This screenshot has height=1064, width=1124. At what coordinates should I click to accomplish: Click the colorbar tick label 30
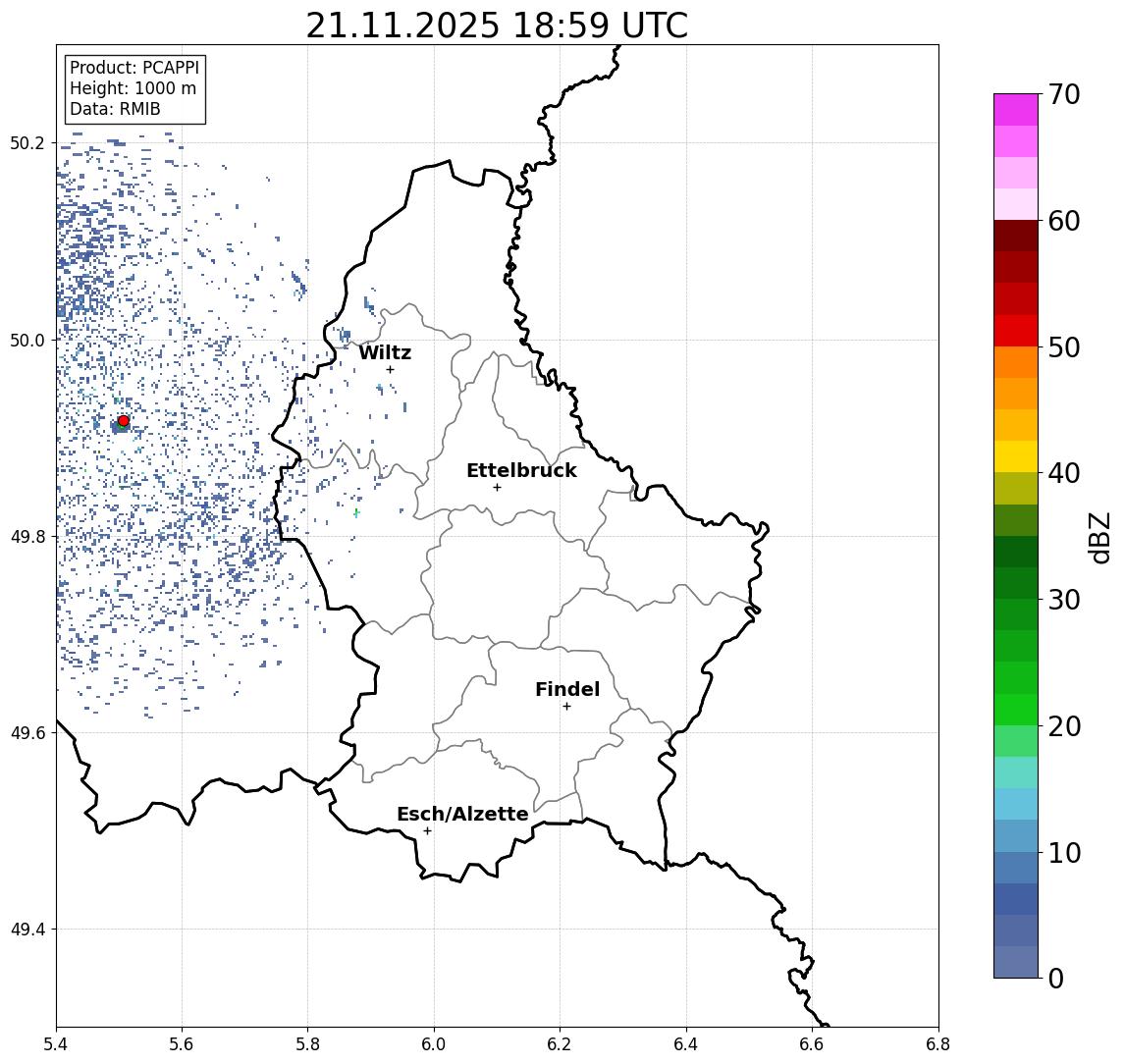1064,600
